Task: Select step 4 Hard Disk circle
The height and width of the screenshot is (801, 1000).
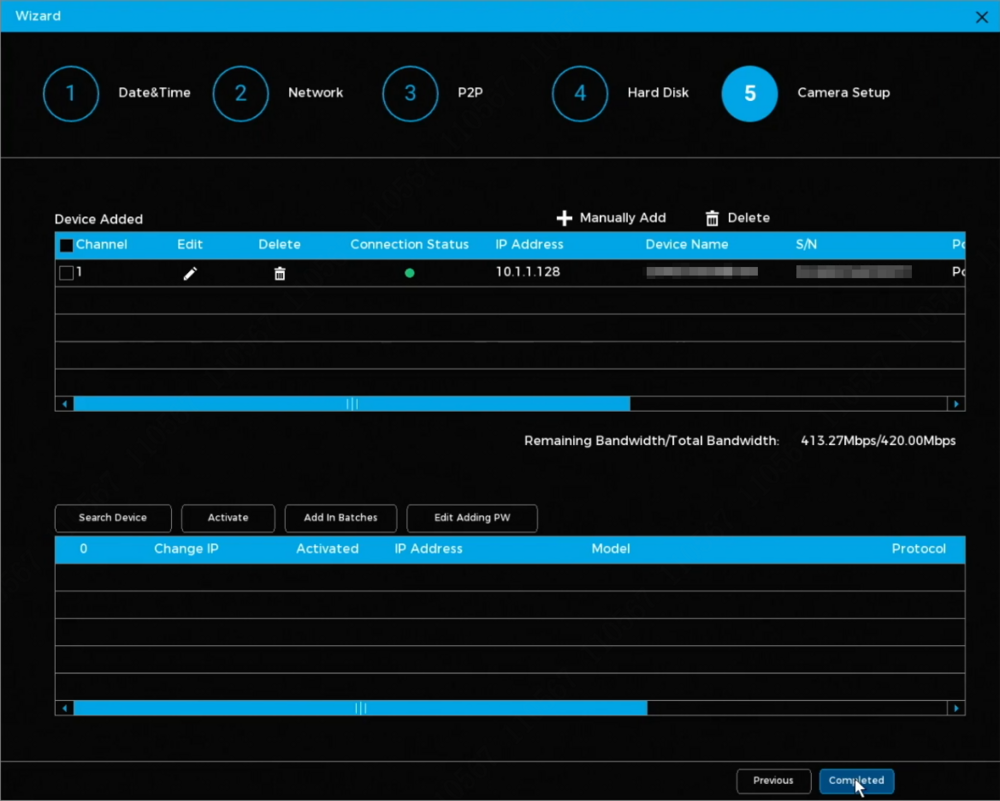Action: [580, 93]
